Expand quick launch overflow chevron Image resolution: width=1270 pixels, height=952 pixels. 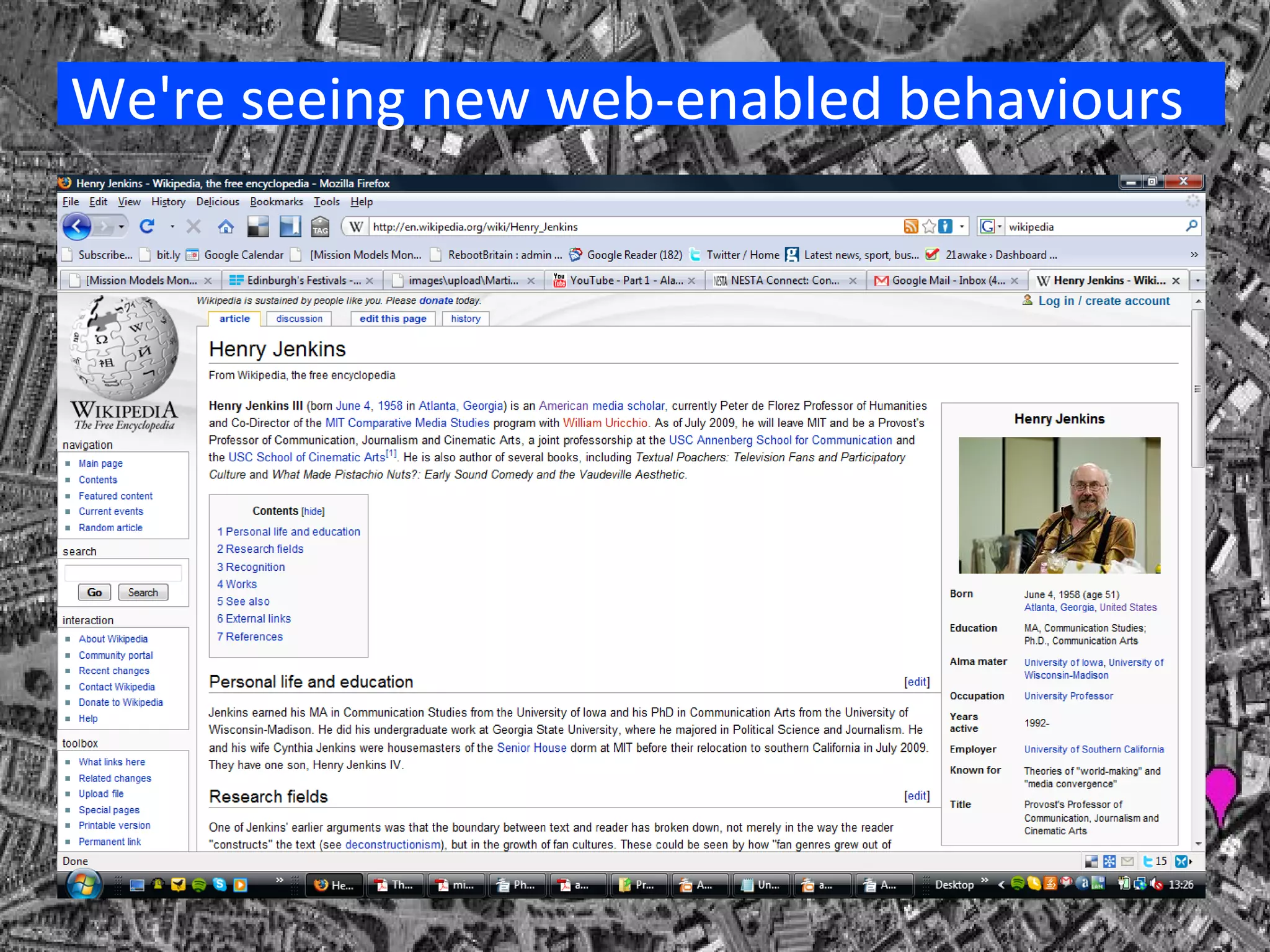[x=279, y=879]
